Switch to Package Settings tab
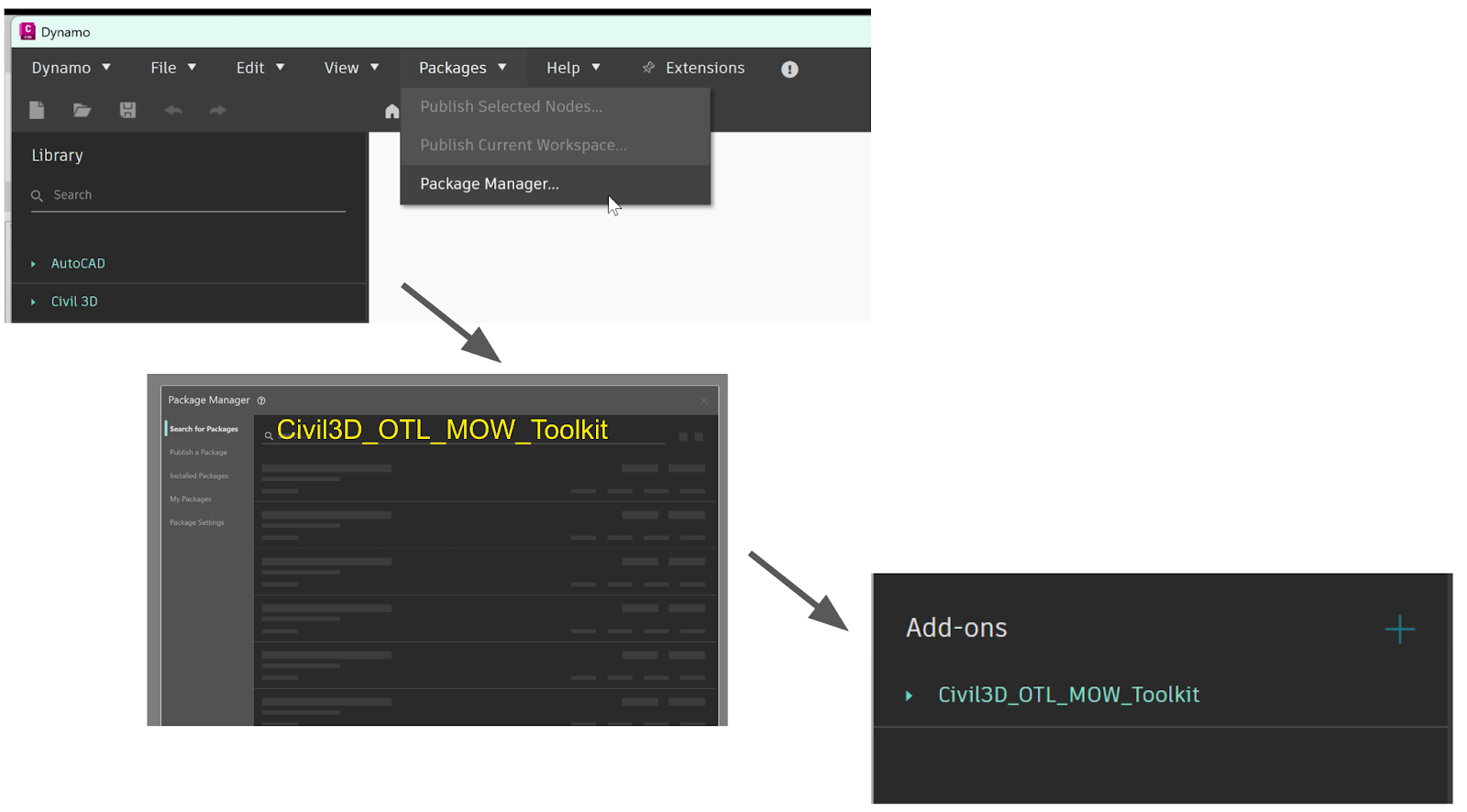1467x812 pixels. pyautogui.click(x=196, y=522)
